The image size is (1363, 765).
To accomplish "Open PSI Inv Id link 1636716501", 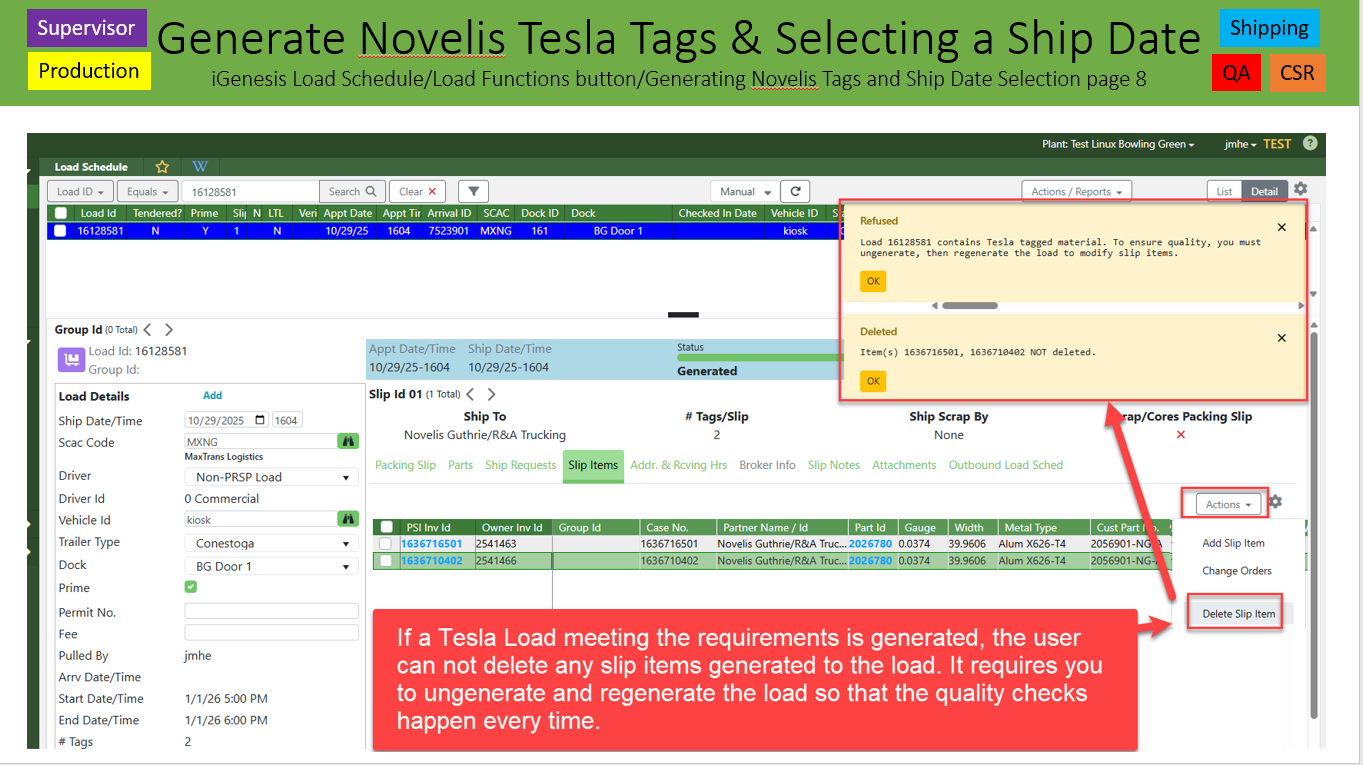I will coord(431,544).
